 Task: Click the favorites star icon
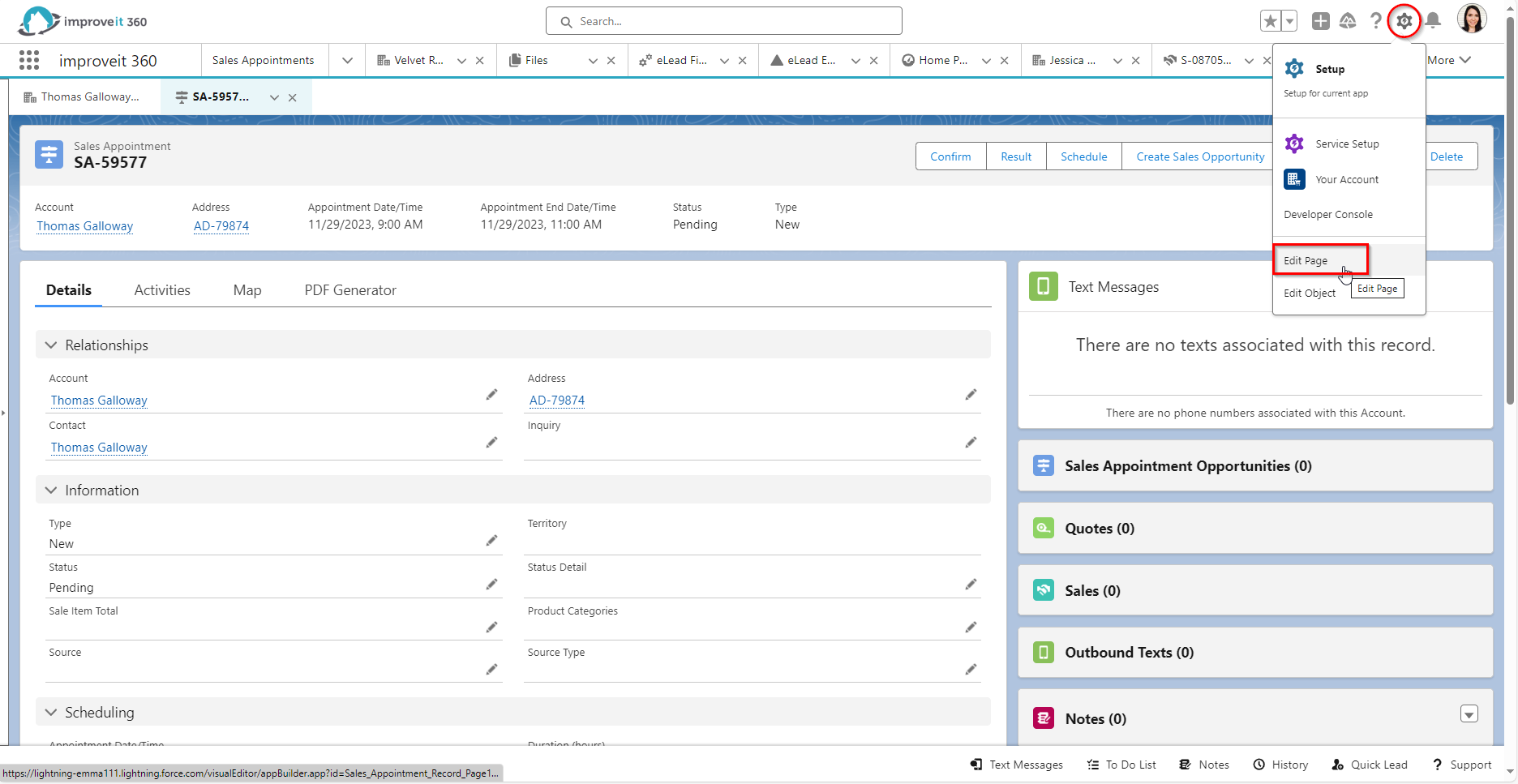click(1270, 20)
